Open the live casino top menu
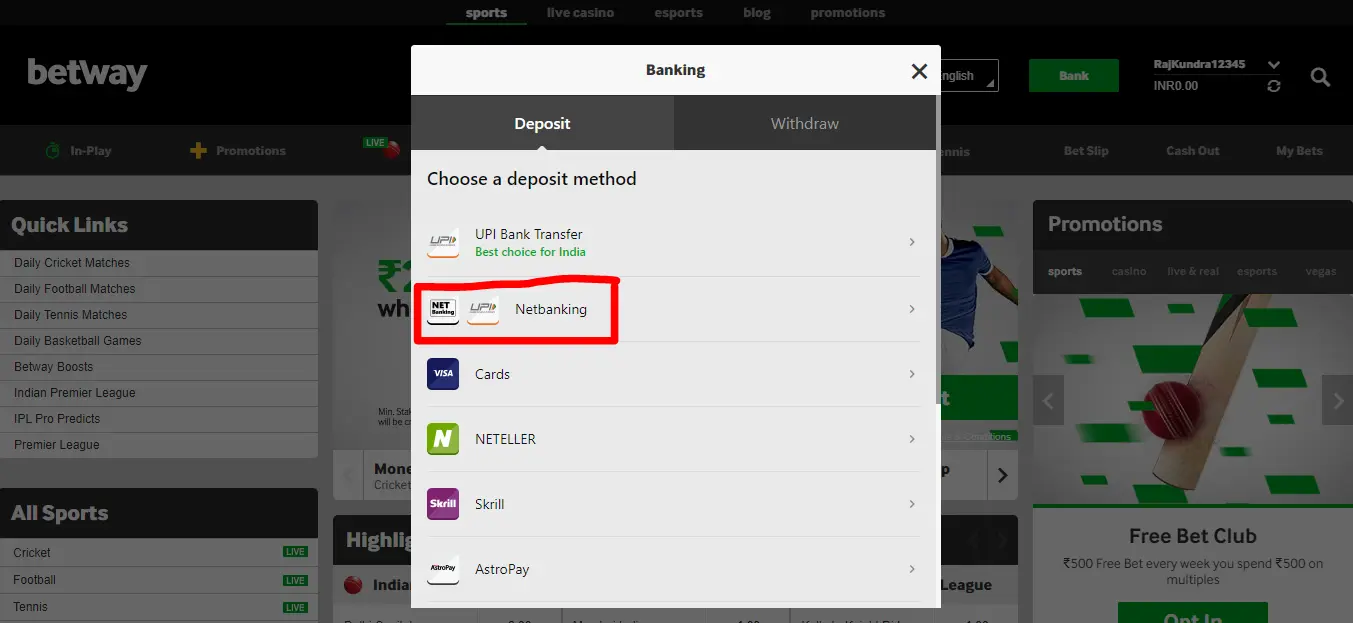Screen dimensions: 1353x623 click(580, 13)
